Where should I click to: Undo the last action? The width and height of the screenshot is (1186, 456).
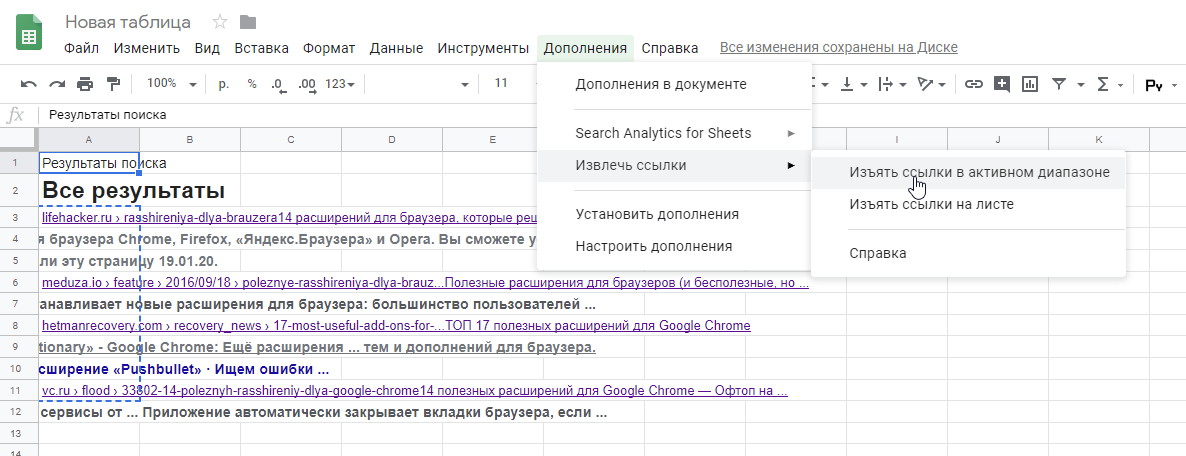29,84
